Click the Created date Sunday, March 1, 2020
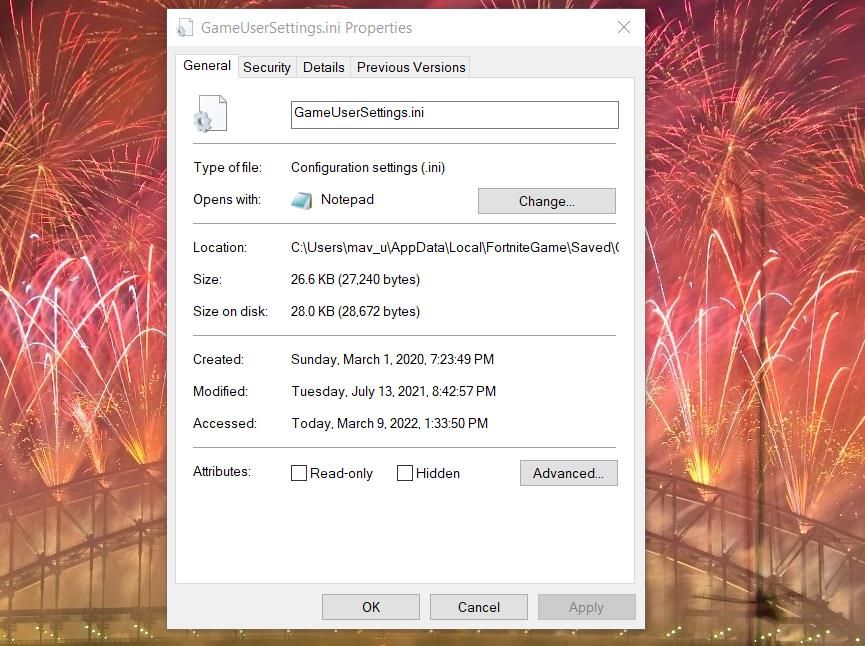This screenshot has width=865, height=646. pos(392,360)
